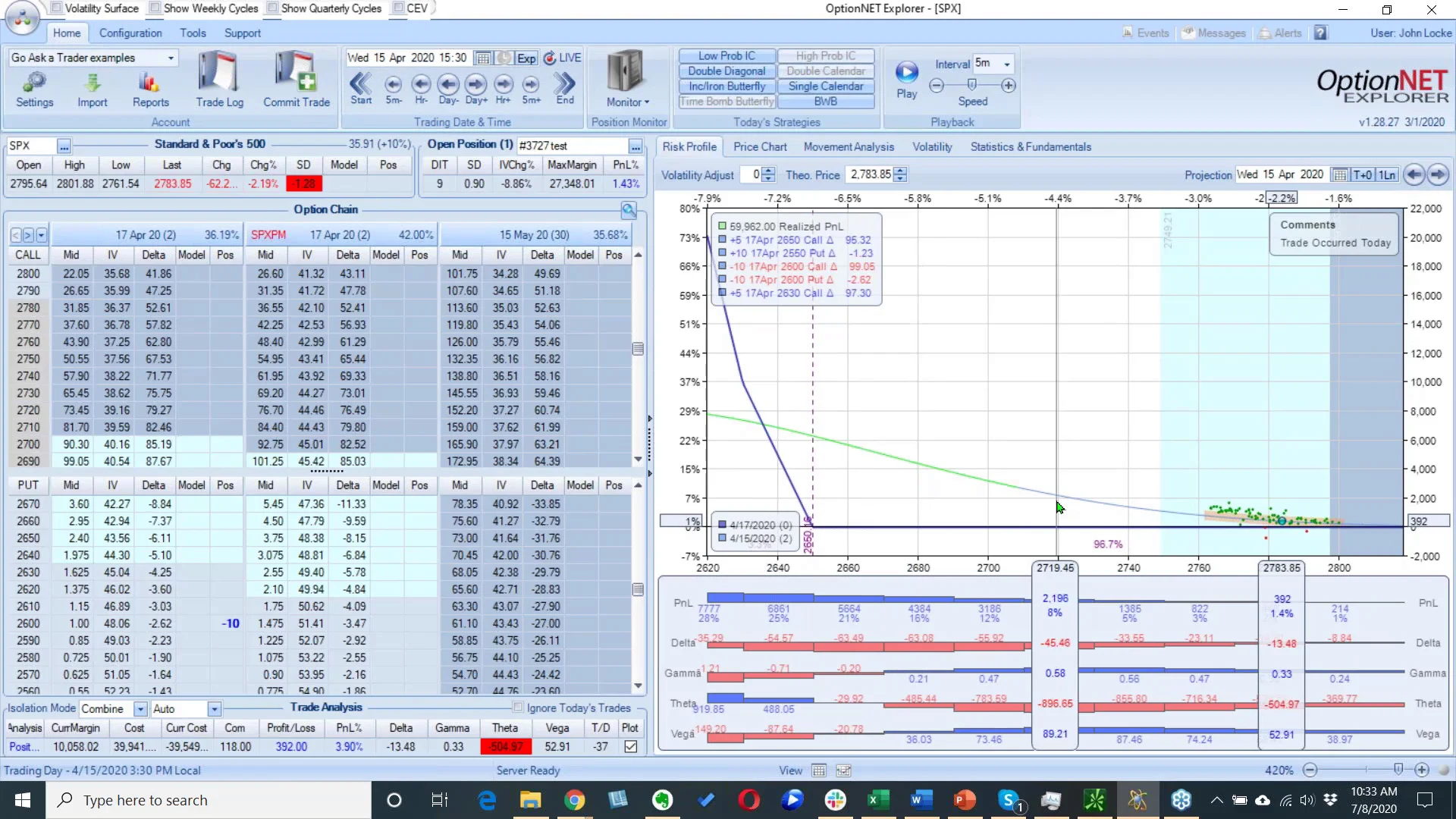Viewport: 1456px width, 819px height.
Task: Switch to the Price Chart tab
Action: click(x=760, y=147)
